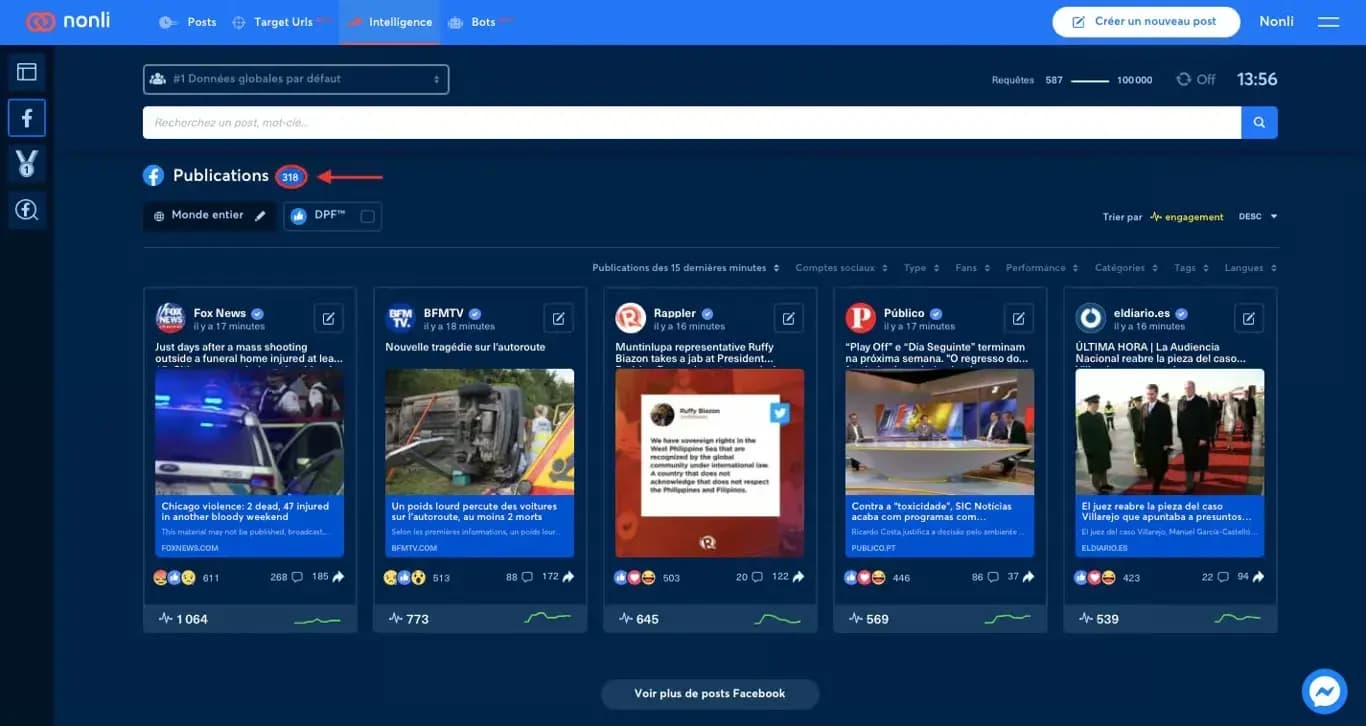This screenshot has width=1366, height=726.
Task: Click the 645 engagement score
Action: pyautogui.click(x=638, y=619)
